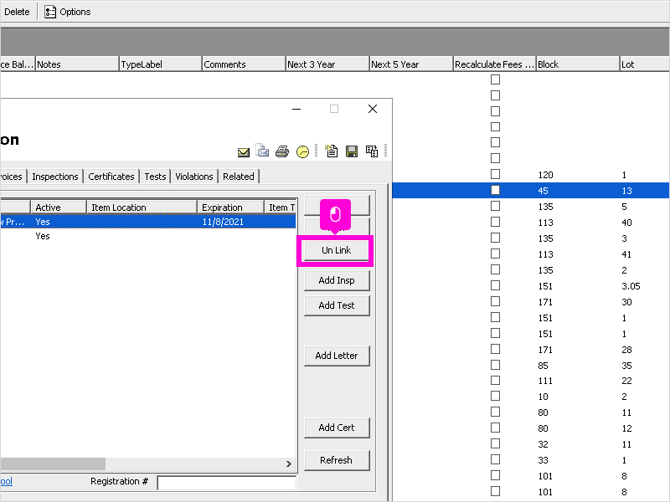Select the row with Block 80 Lot 12

(x=531, y=428)
